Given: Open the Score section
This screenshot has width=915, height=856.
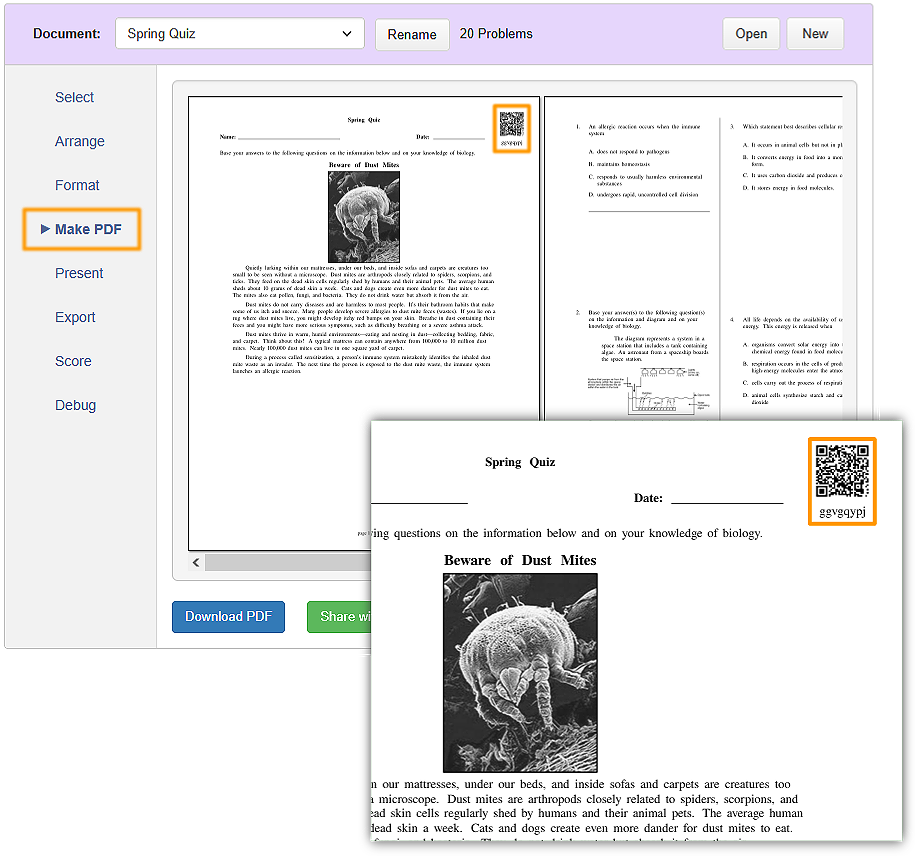Looking at the screenshot, I should coord(73,361).
